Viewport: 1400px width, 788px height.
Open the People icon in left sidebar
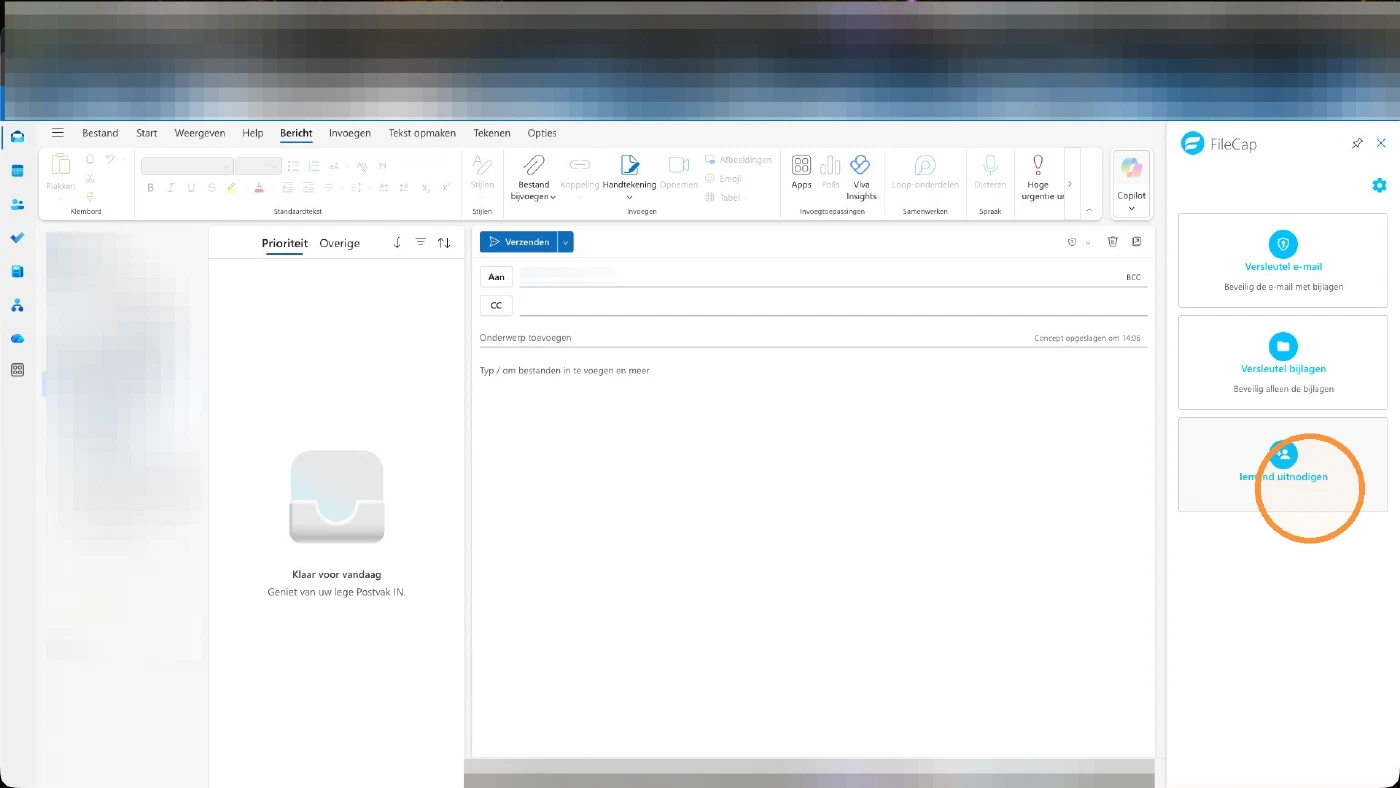[17, 204]
